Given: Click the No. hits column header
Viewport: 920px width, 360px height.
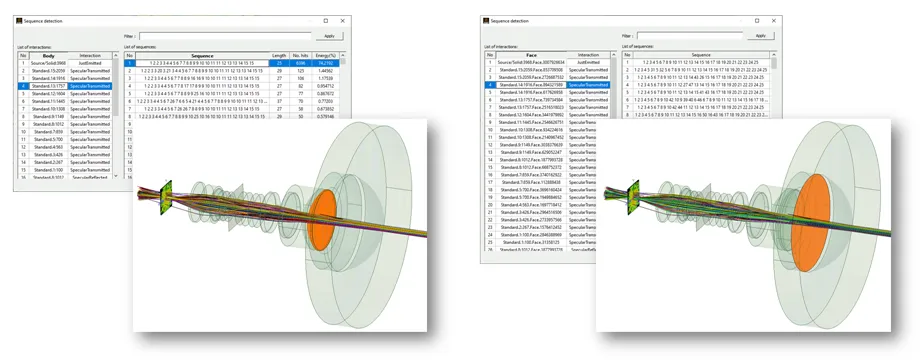Looking at the screenshot, I should coord(300,56).
